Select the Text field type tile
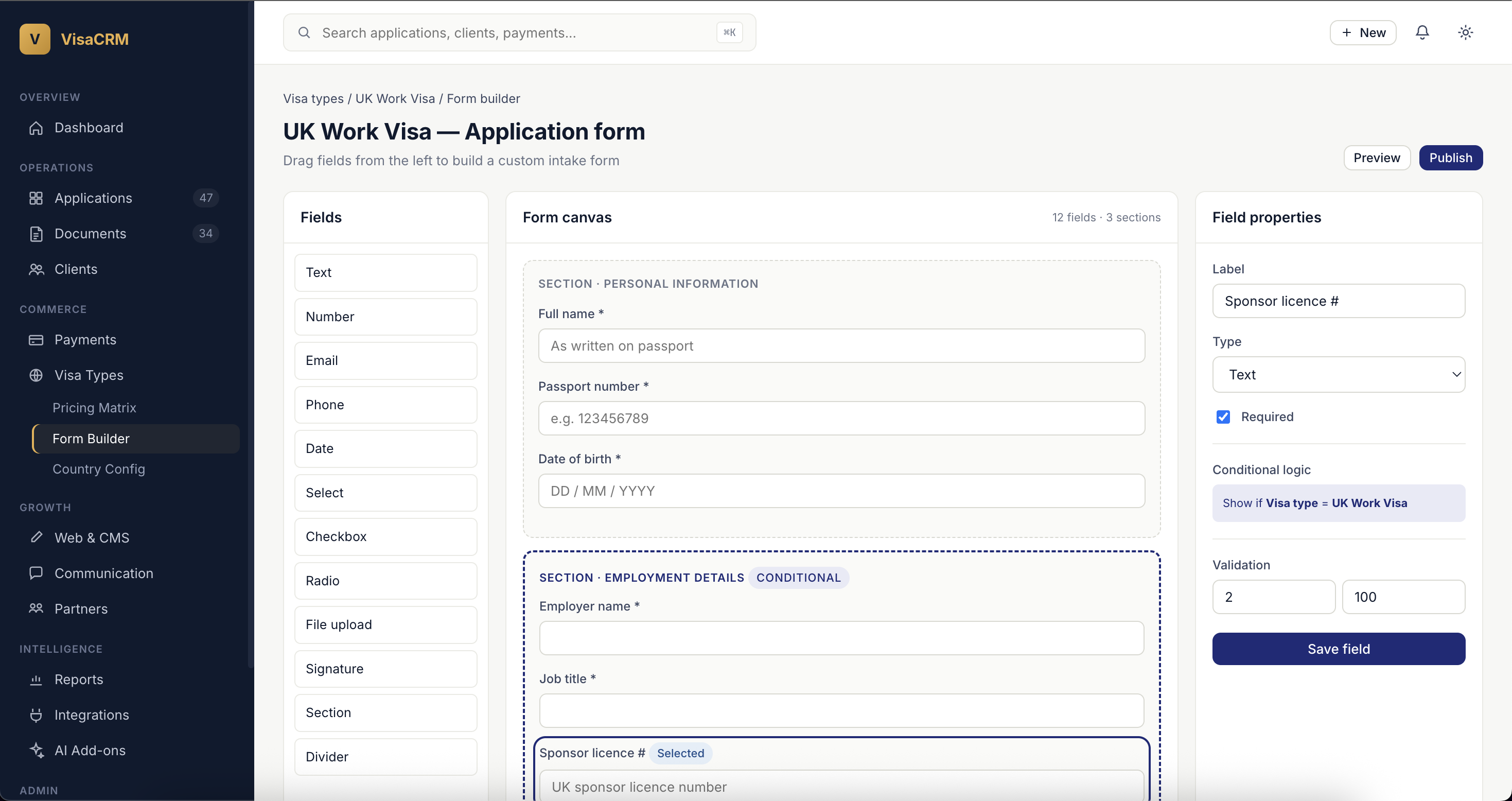 click(x=385, y=272)
